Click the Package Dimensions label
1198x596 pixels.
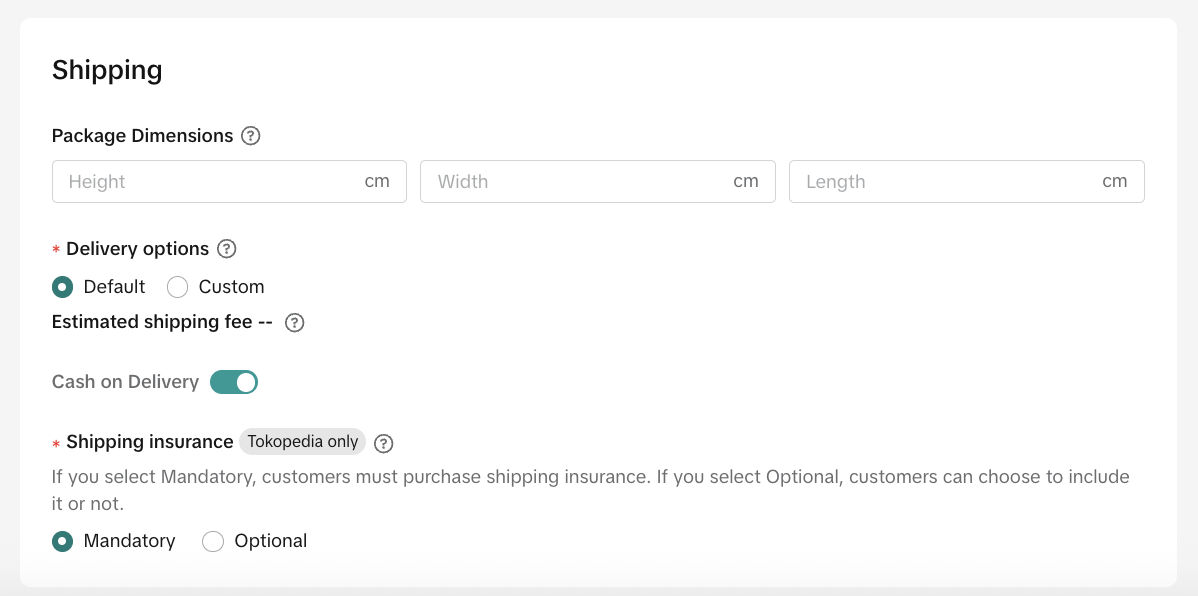pos(142,136)
